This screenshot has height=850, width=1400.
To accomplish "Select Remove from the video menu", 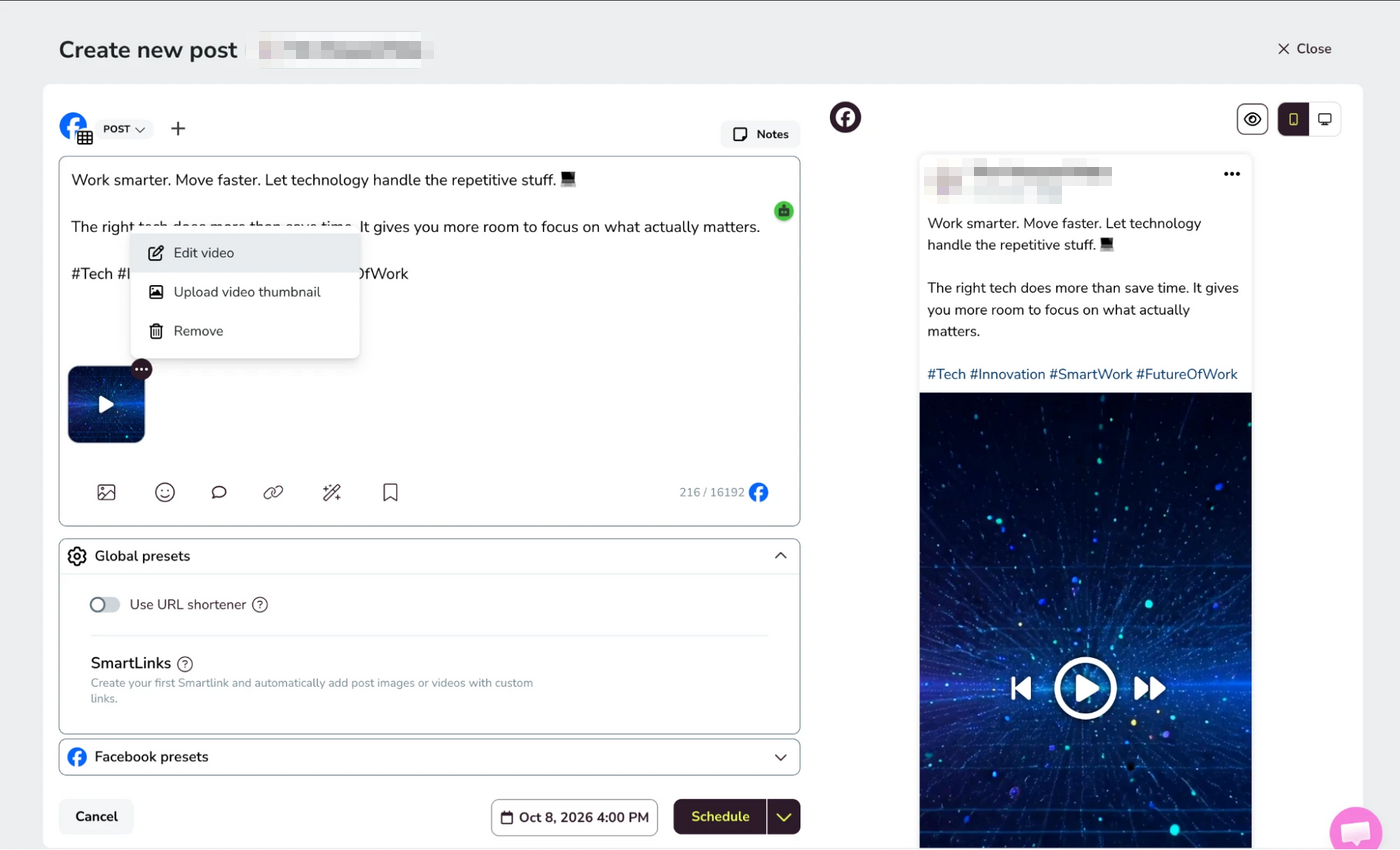I will (x=245, y=331).
